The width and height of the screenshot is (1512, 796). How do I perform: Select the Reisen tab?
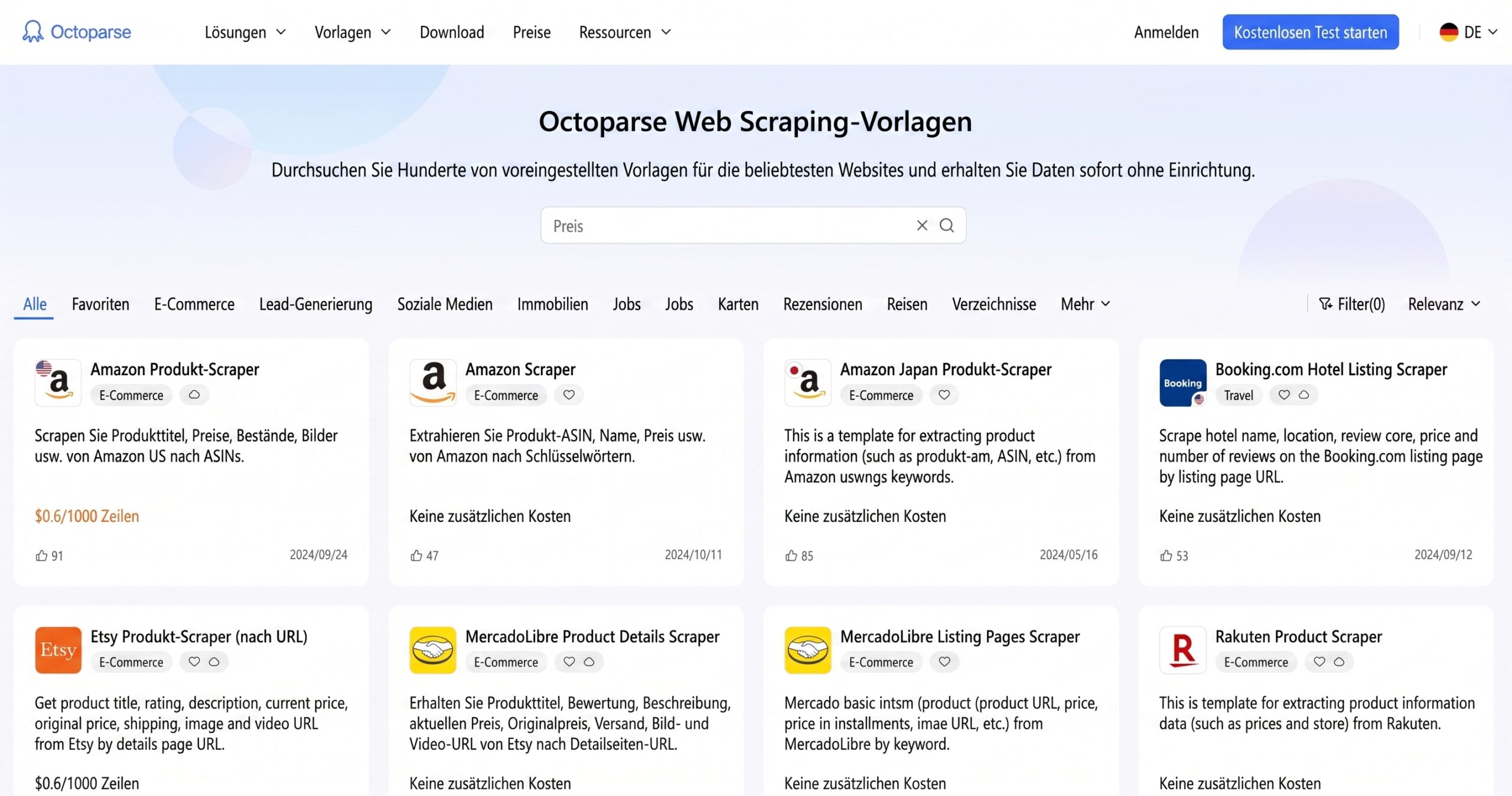click(x=907, y=304)
